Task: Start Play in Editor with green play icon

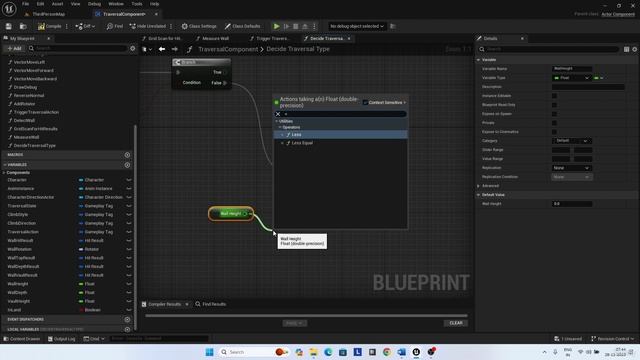Action: click(276, 26)
